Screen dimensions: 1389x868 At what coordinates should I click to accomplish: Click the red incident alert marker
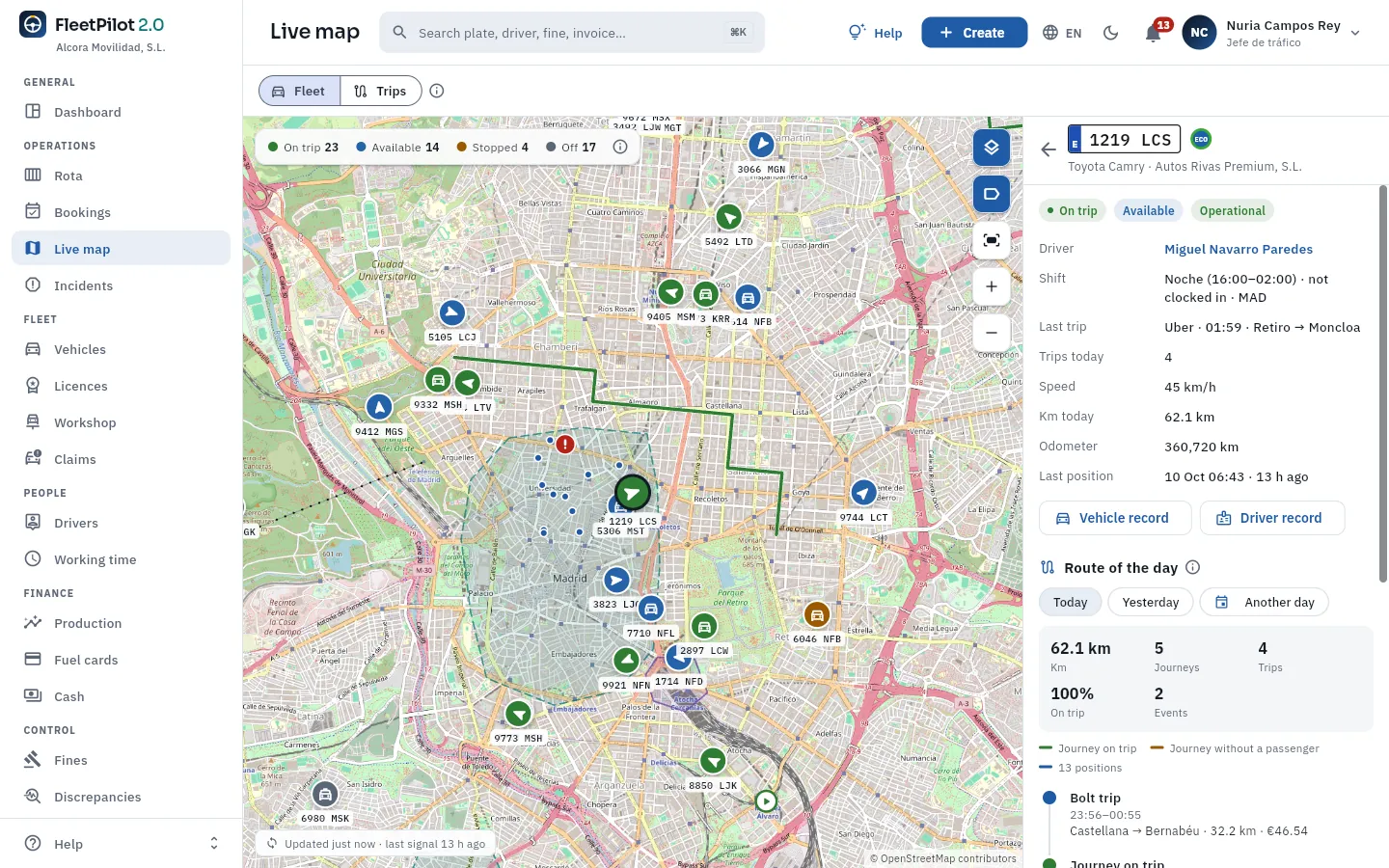tap(565, 444)
